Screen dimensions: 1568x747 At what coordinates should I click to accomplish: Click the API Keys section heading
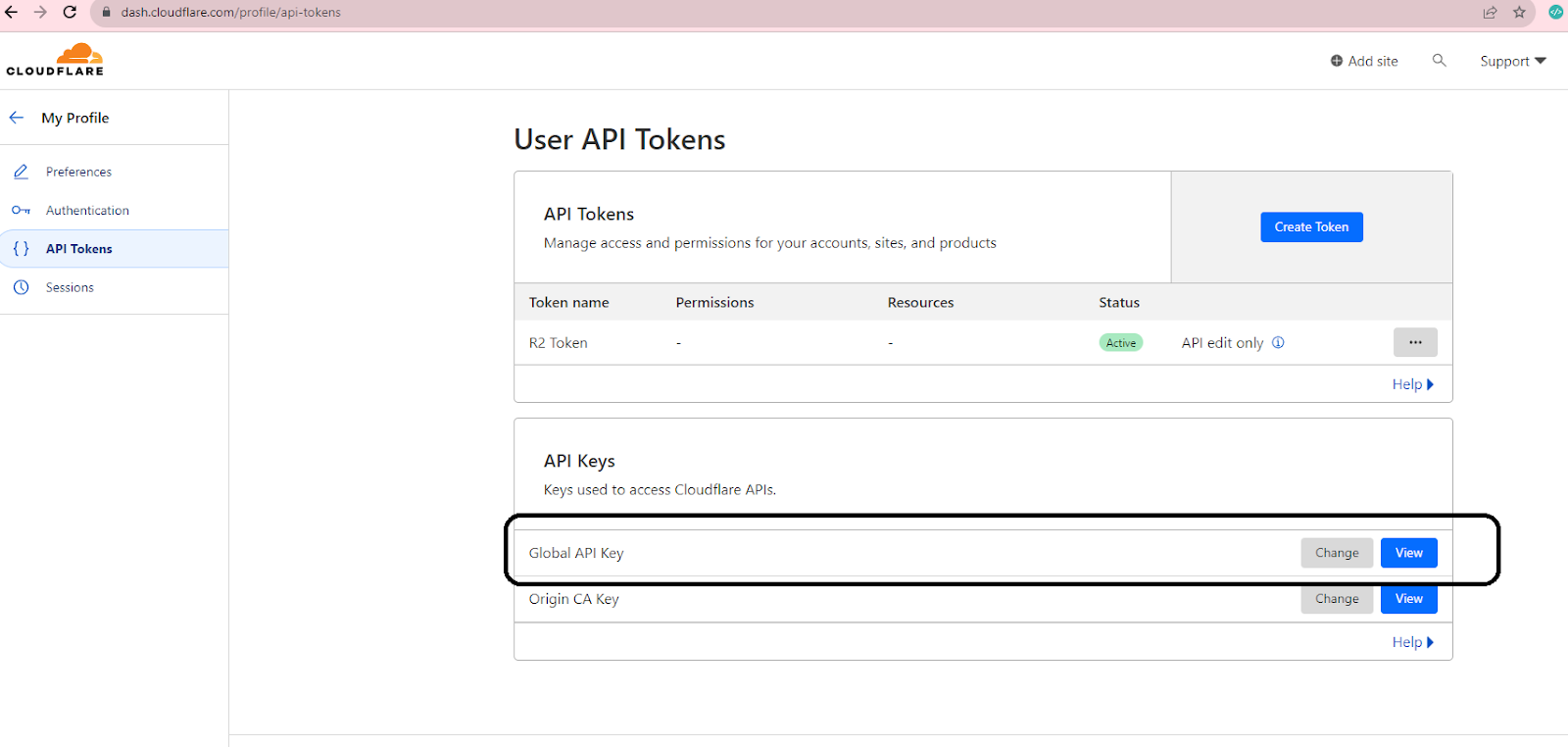click(579, 461)
